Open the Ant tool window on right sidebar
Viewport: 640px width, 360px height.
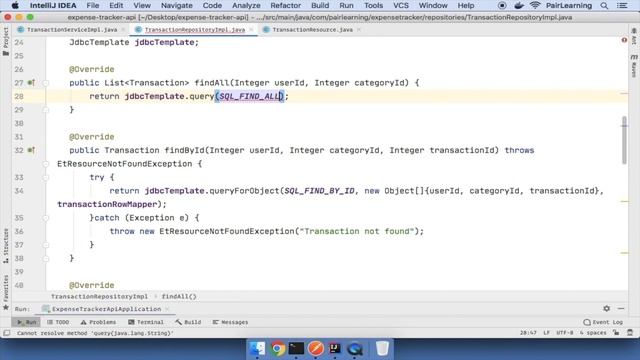634,37
